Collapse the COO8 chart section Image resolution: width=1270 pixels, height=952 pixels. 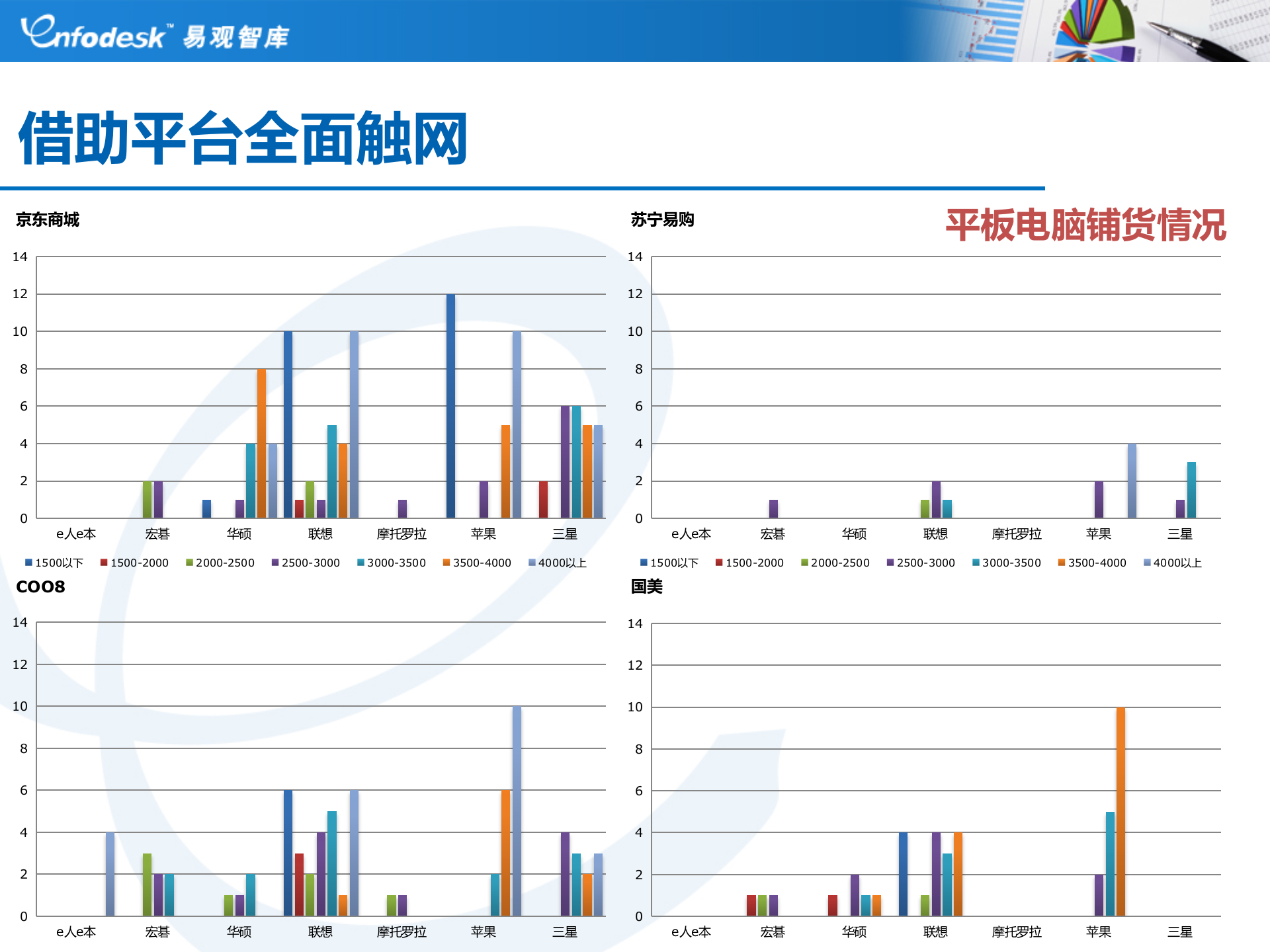pos(41,586)
